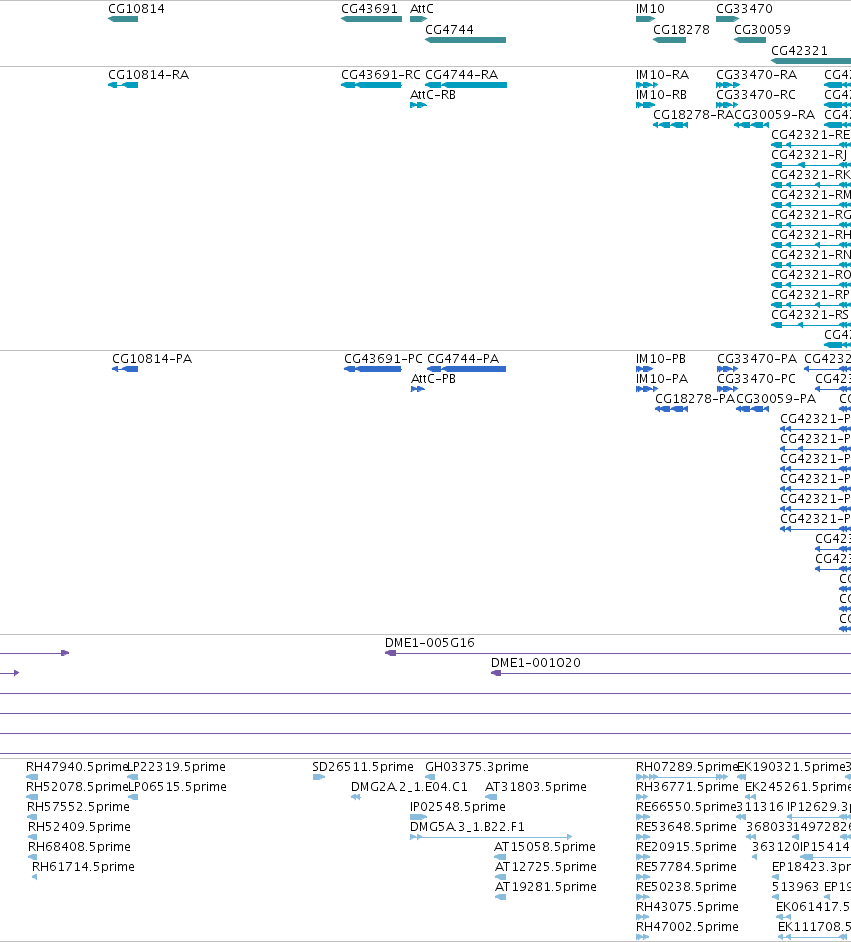Select EST RH52078.5prime

(x=77, y=787)
